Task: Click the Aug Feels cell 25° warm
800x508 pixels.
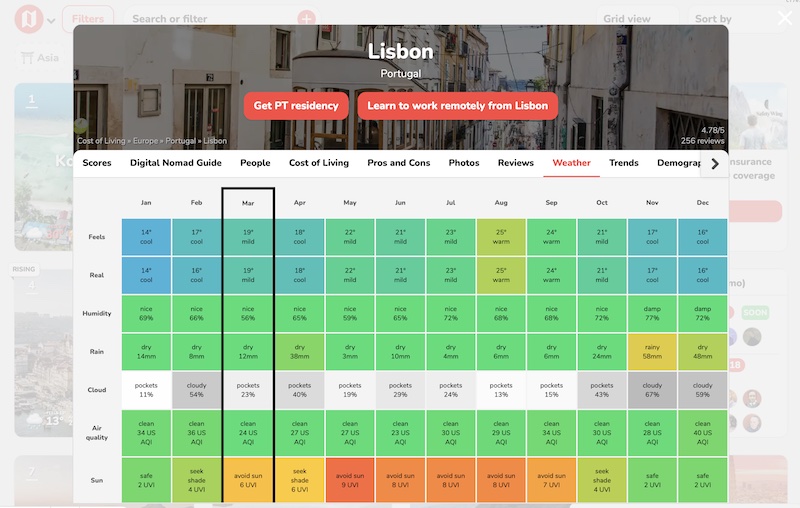Action: 501,237
